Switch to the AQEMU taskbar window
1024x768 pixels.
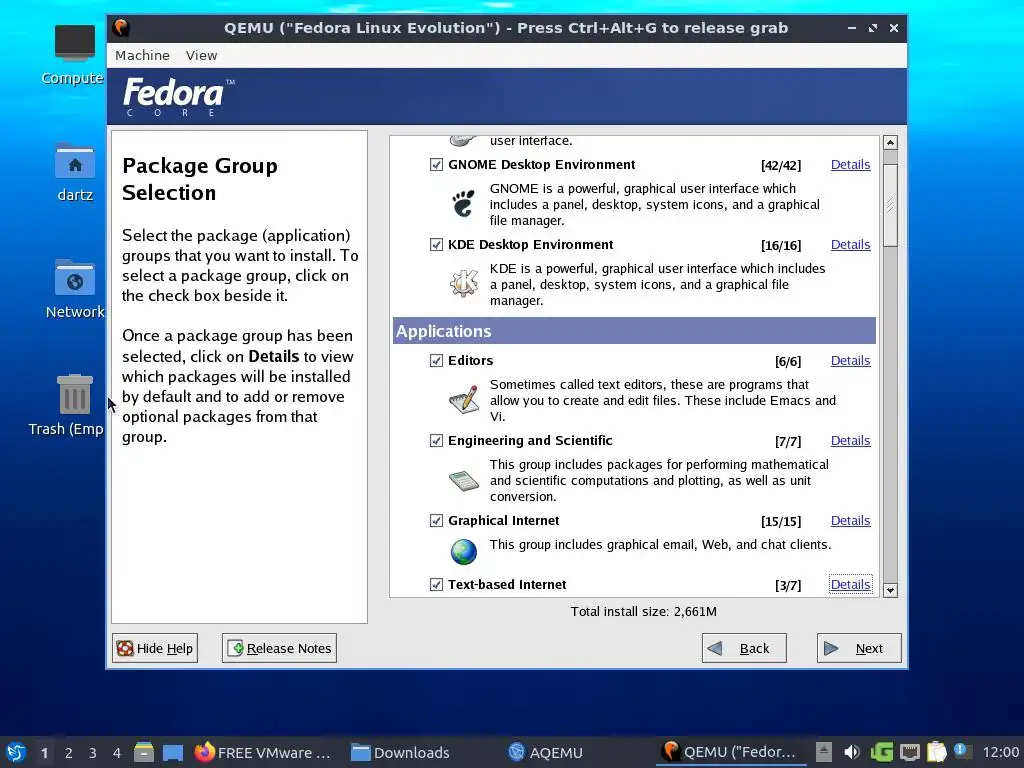[545, 752]
